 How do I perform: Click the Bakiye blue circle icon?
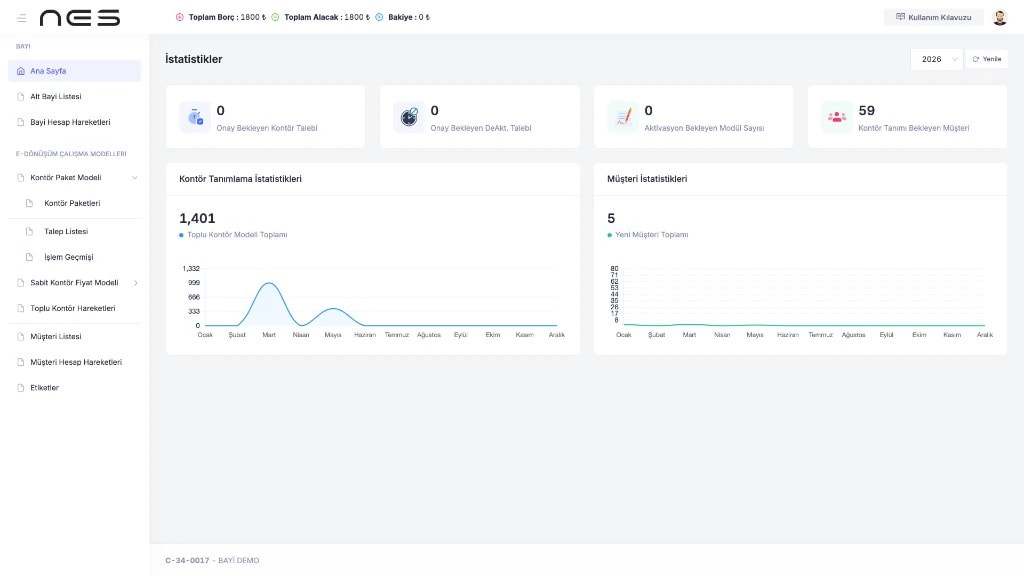pos(379,17)
